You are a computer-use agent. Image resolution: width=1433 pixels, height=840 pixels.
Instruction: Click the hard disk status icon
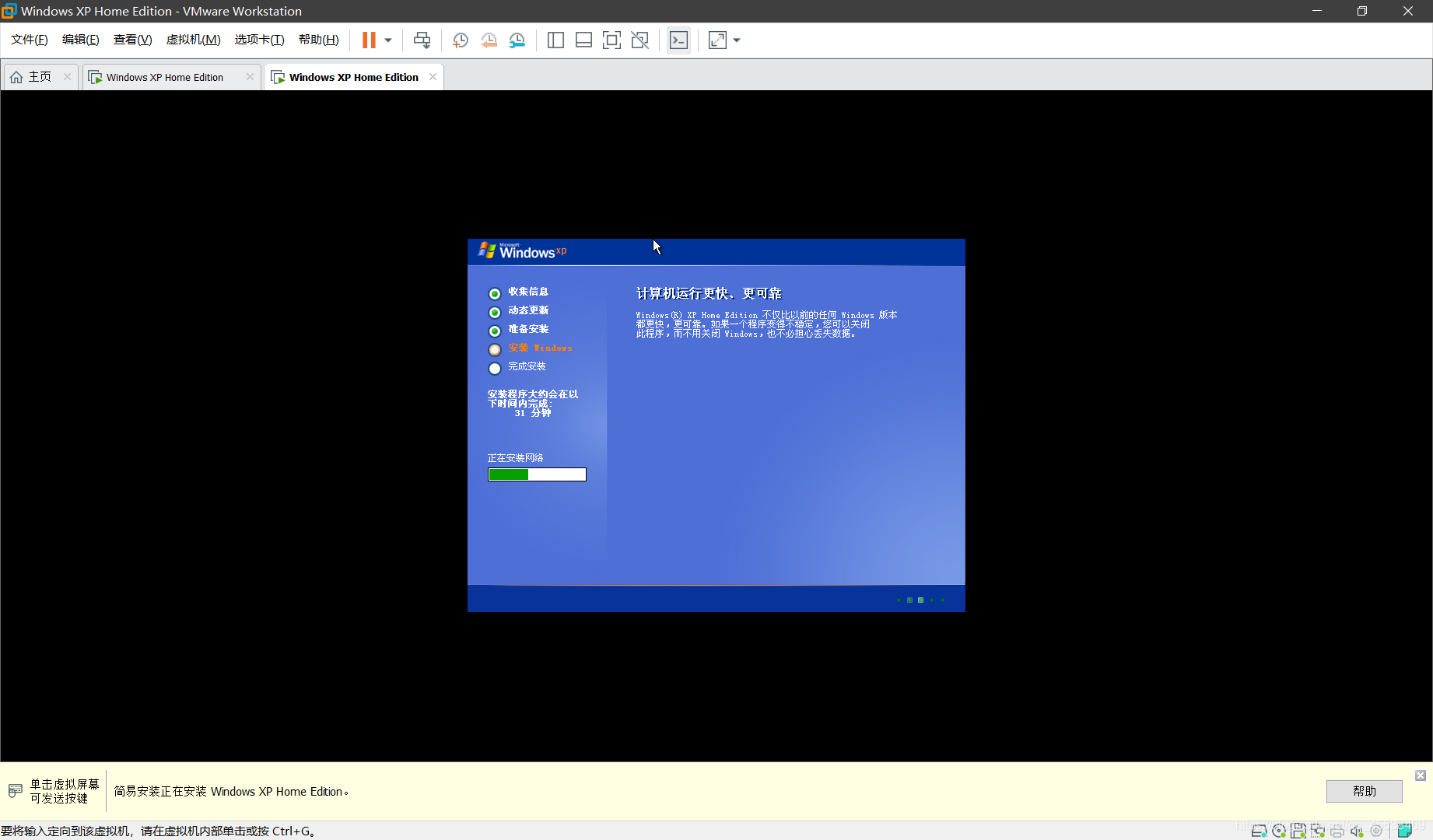[1259, 831]
